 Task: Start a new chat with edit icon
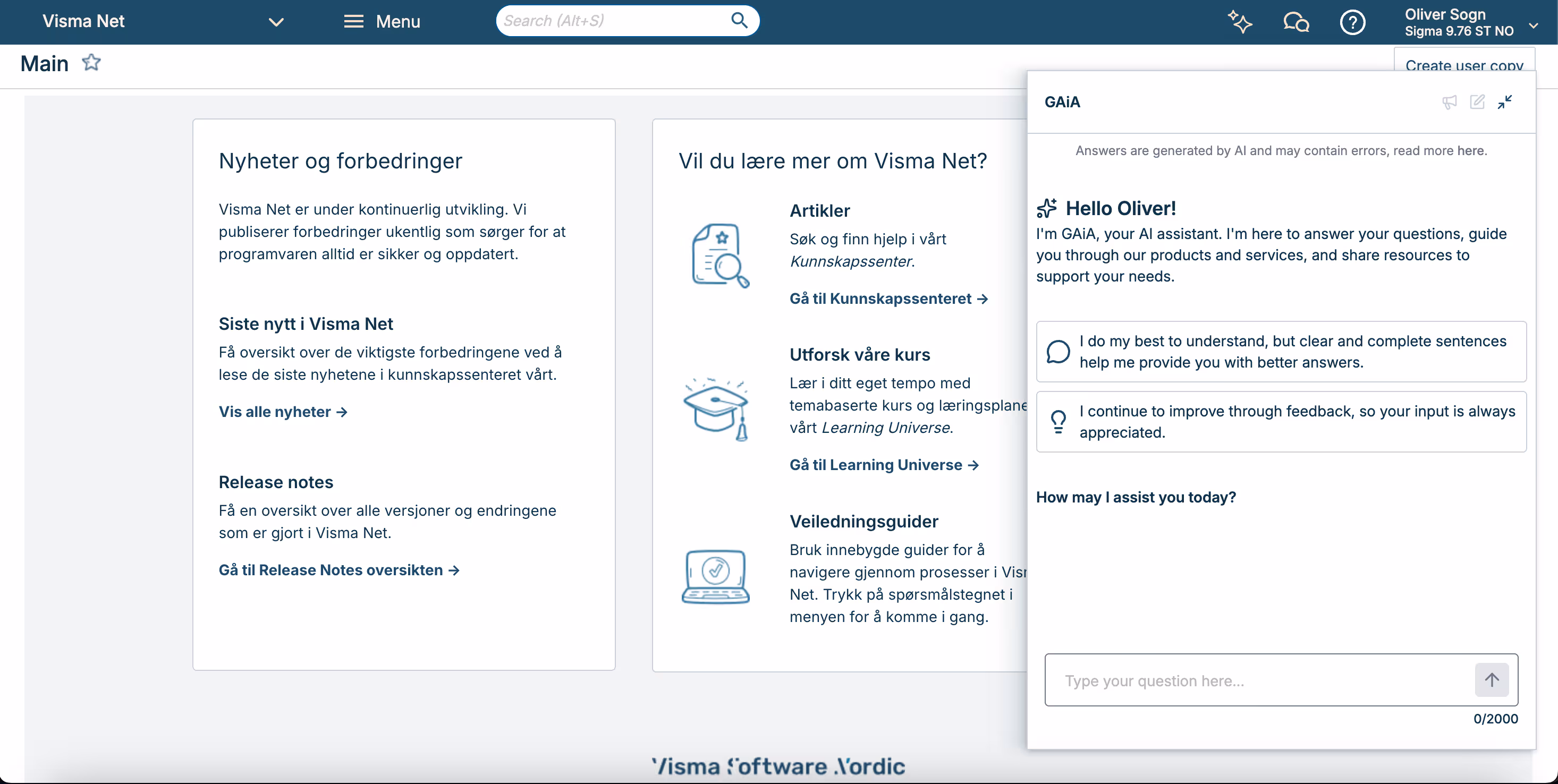click(1477, 101)
